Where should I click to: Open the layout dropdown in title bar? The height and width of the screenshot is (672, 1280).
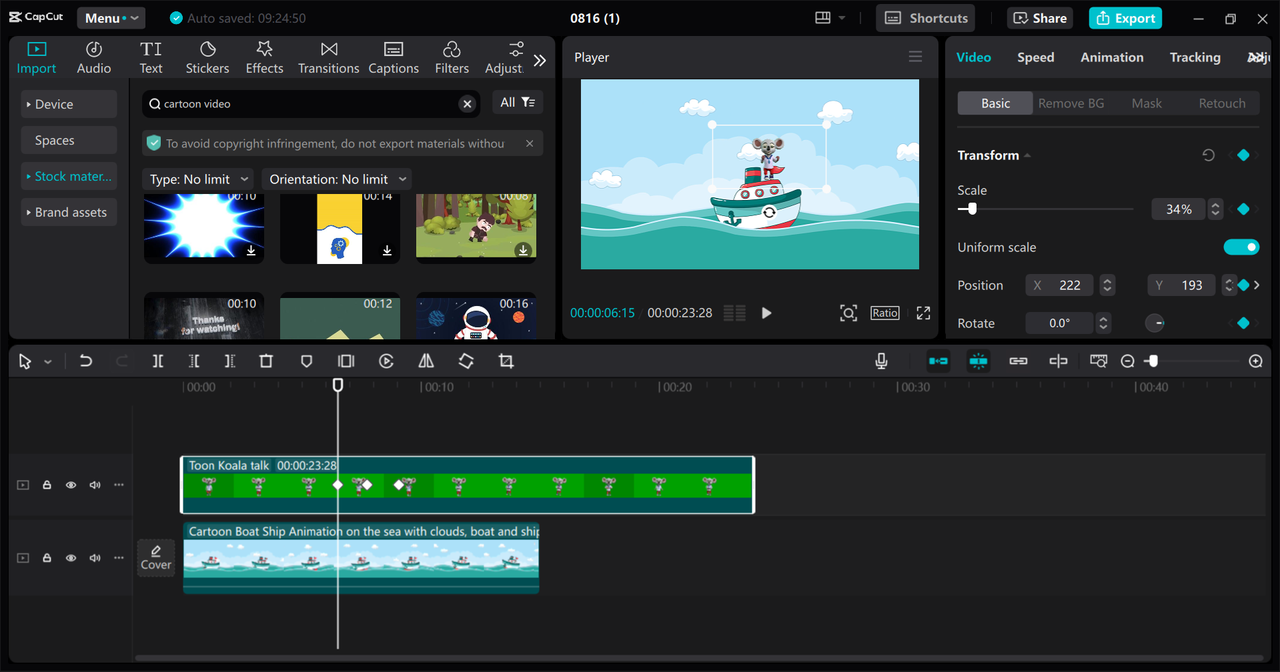pyautogui.click(x=830, y=18)
